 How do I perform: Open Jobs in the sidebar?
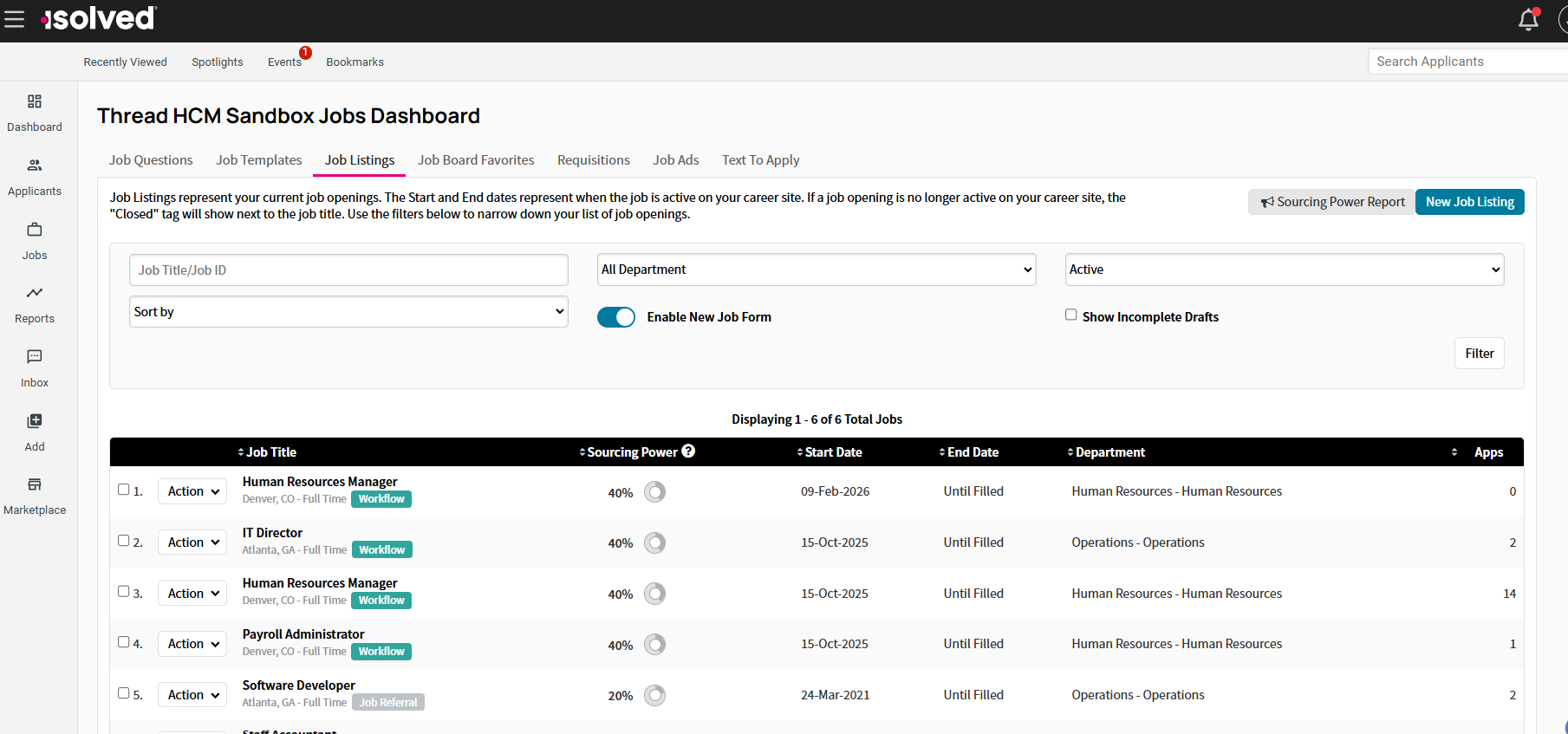[x=35, y=242]
